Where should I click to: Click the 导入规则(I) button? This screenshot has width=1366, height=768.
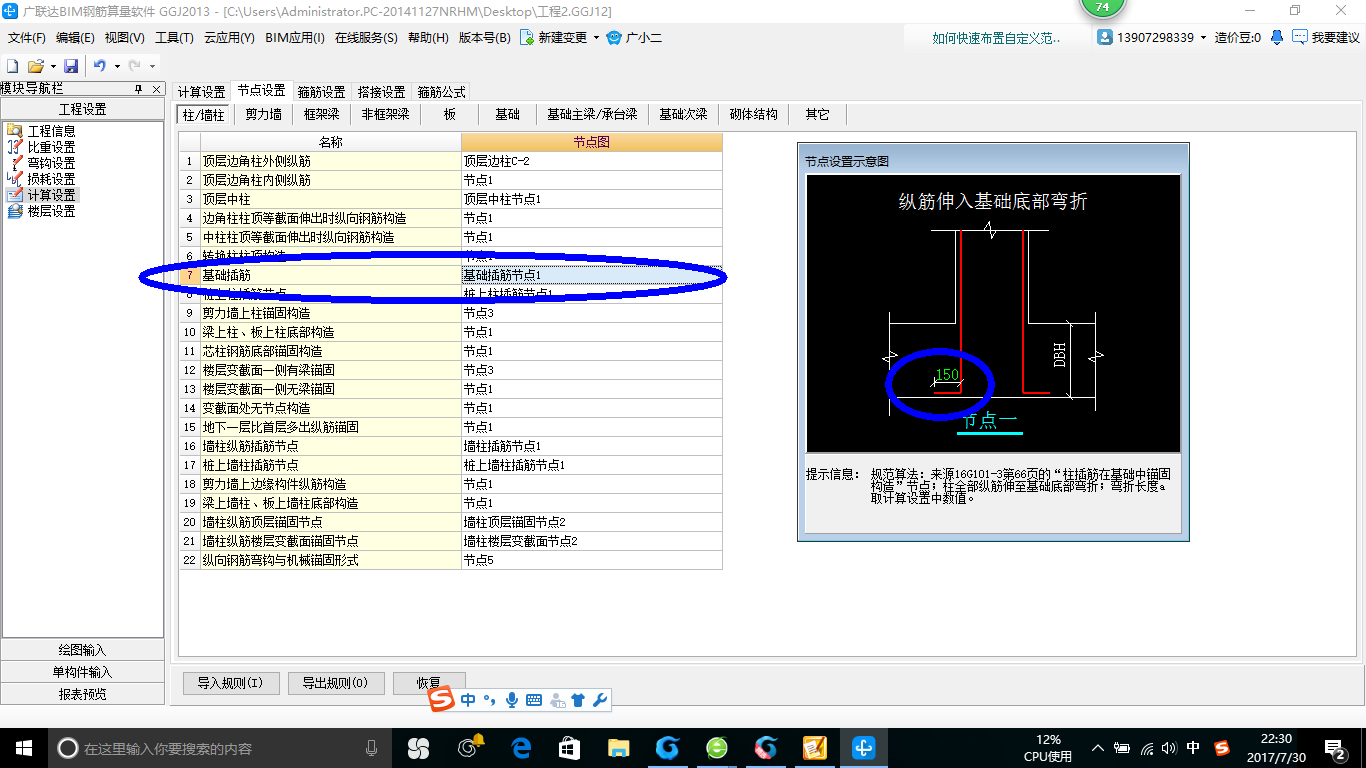point(230,683)
